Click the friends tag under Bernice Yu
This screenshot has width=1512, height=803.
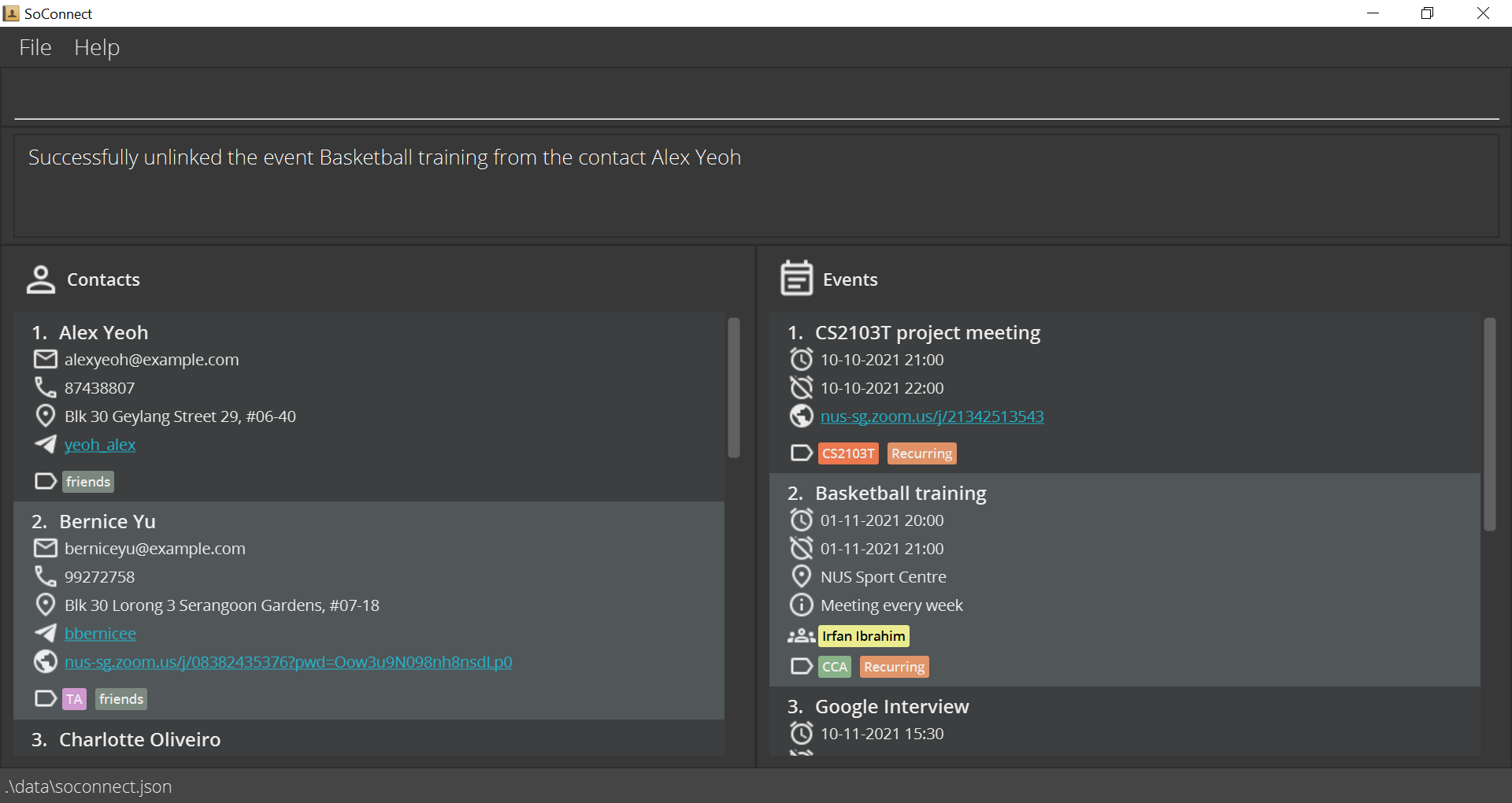click(121, 699)
